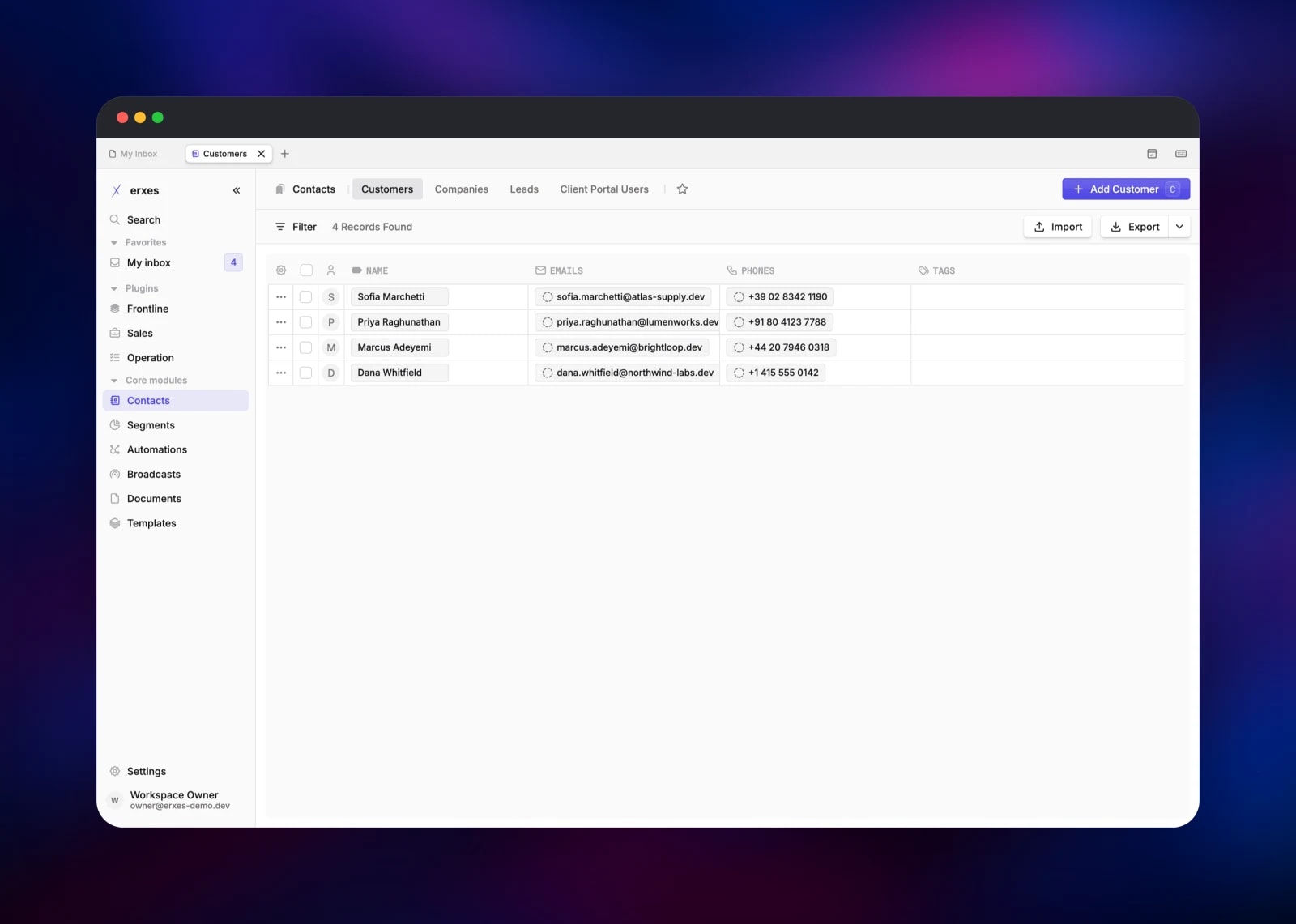Viewport: 1296px width, 924px height.
Task: Collapse the Core modules section
Action: point(148,380)
